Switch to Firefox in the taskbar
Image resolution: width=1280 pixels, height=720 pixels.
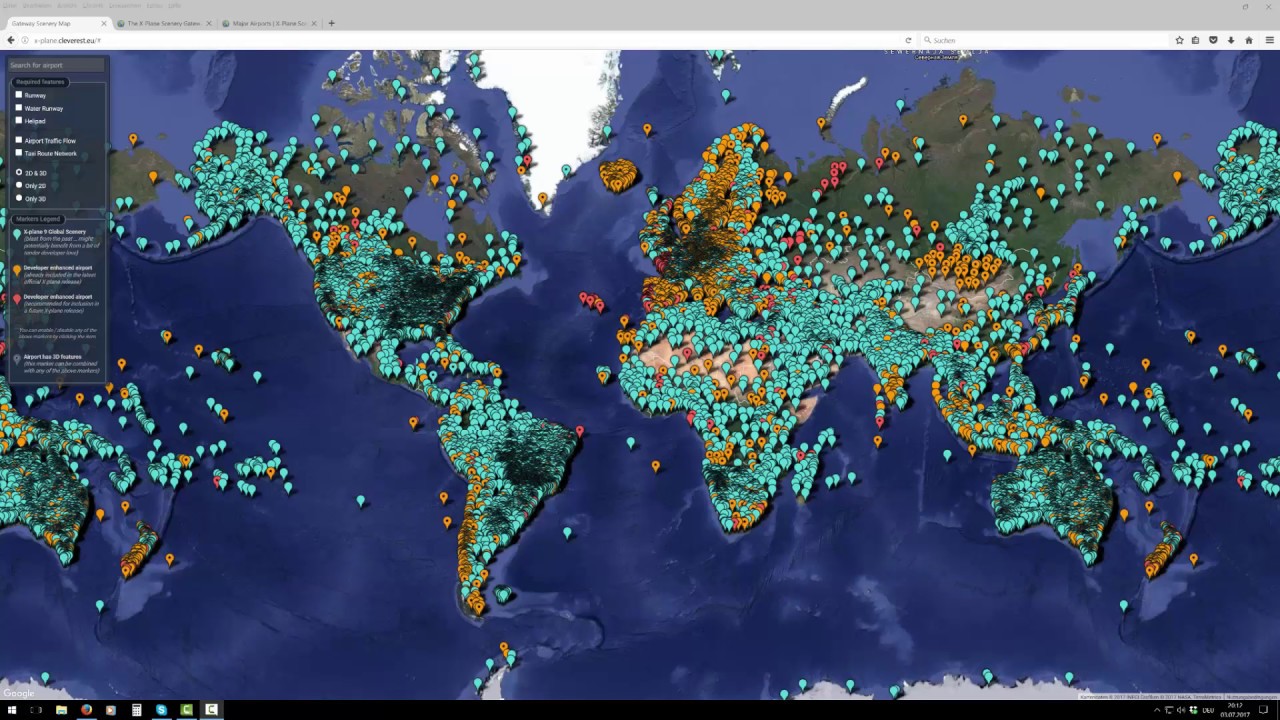tap(86, 710)
